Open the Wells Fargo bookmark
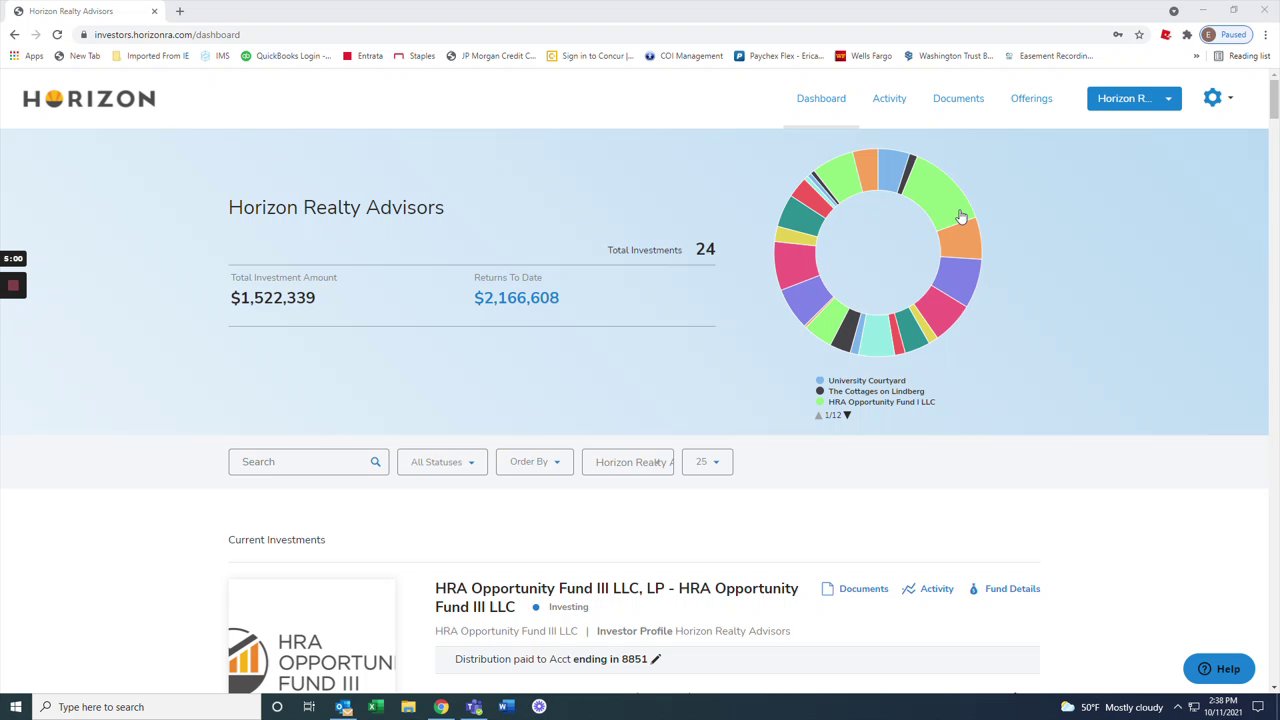This screenshot has height=720, width=1280. click(x=864, y=56)
